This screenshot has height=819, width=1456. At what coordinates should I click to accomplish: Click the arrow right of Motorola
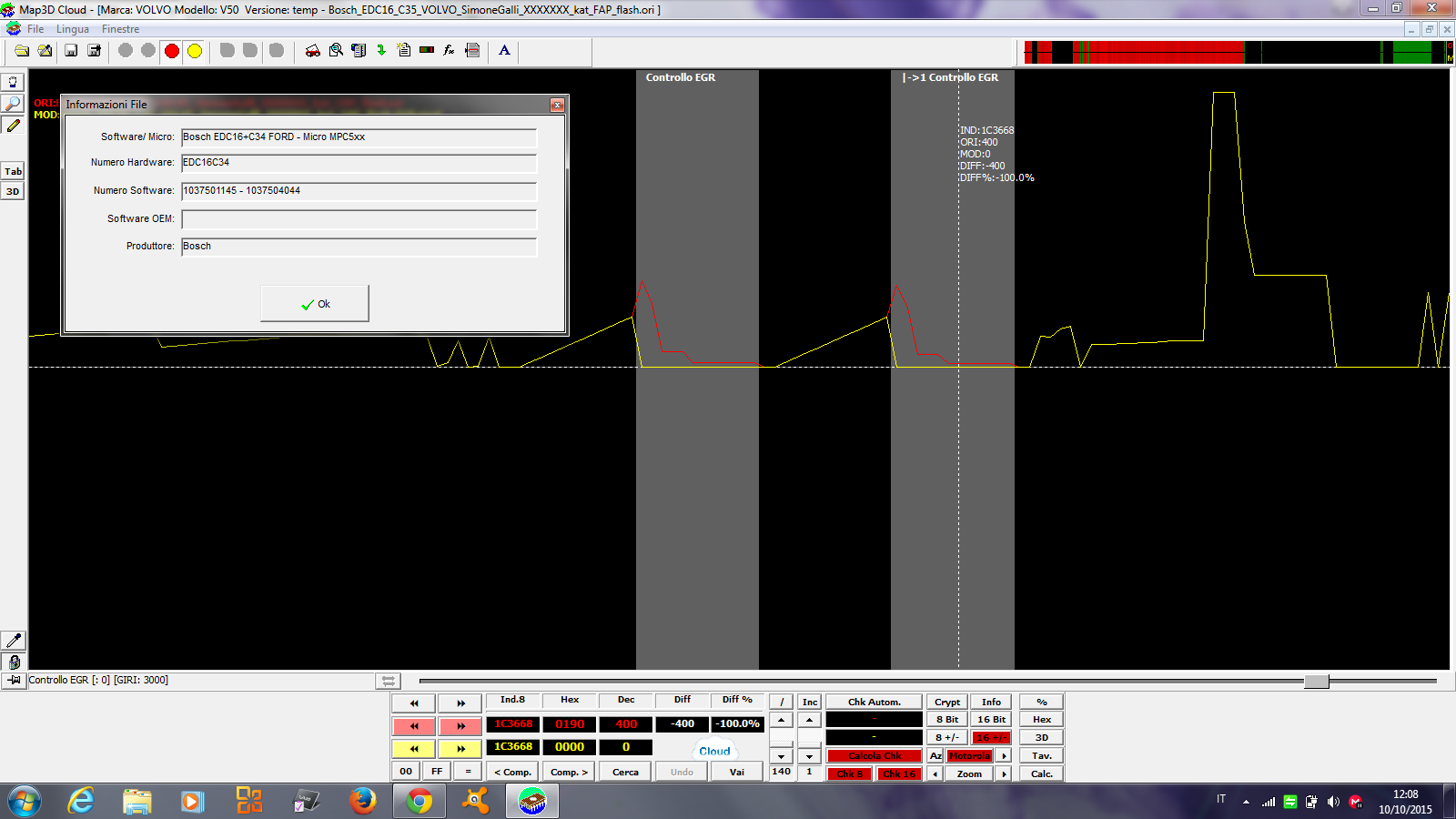pos(1004,756)
